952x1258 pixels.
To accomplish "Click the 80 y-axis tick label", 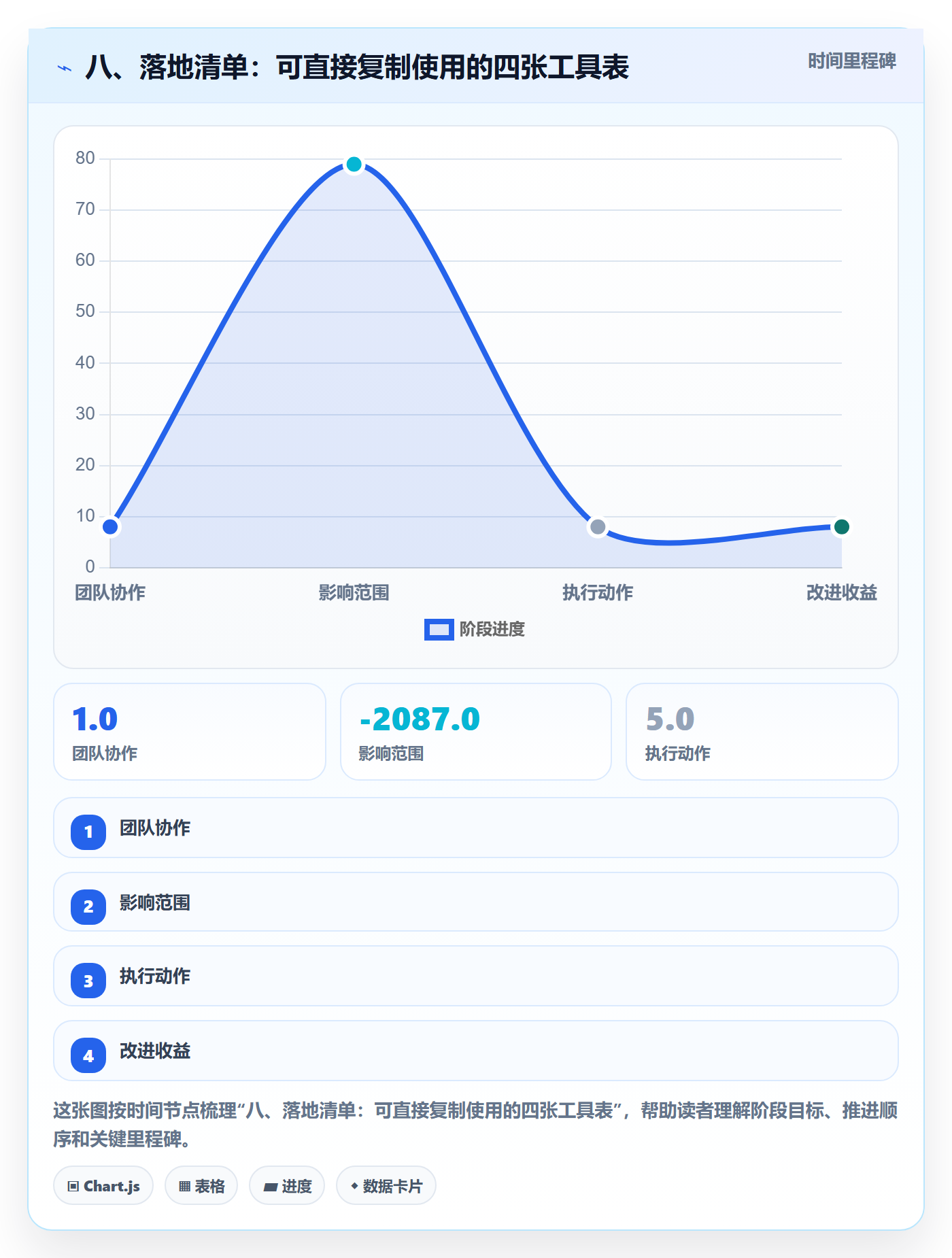I will pos(85,158).
